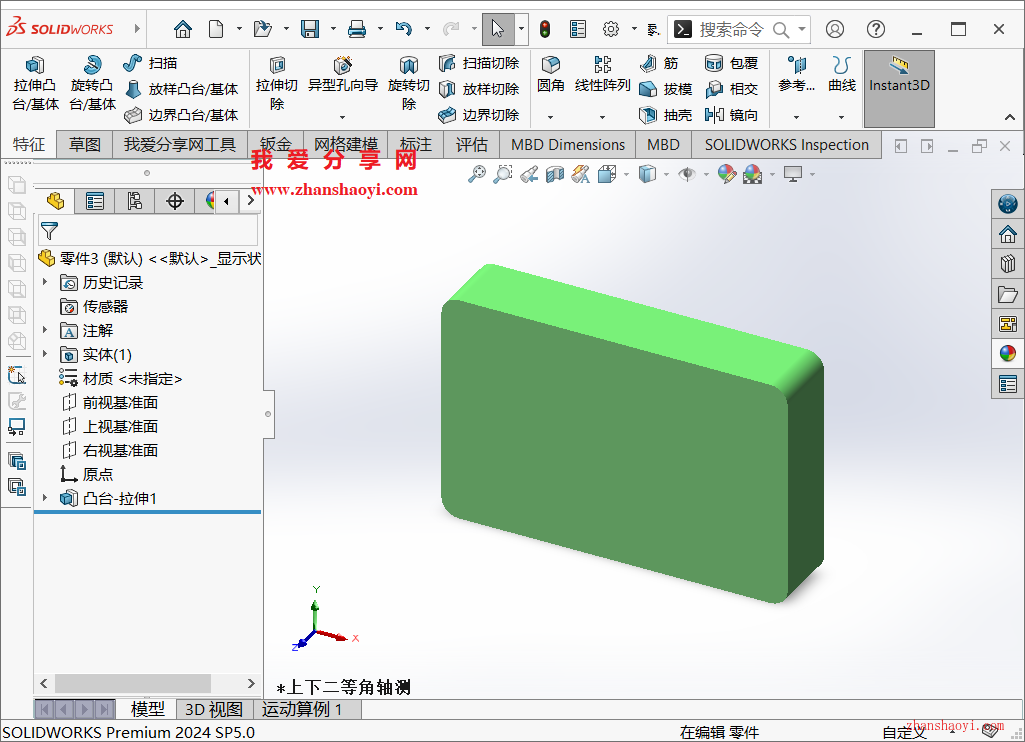Expand the 凸台-拉伸1 feature node

pos(44,497)
